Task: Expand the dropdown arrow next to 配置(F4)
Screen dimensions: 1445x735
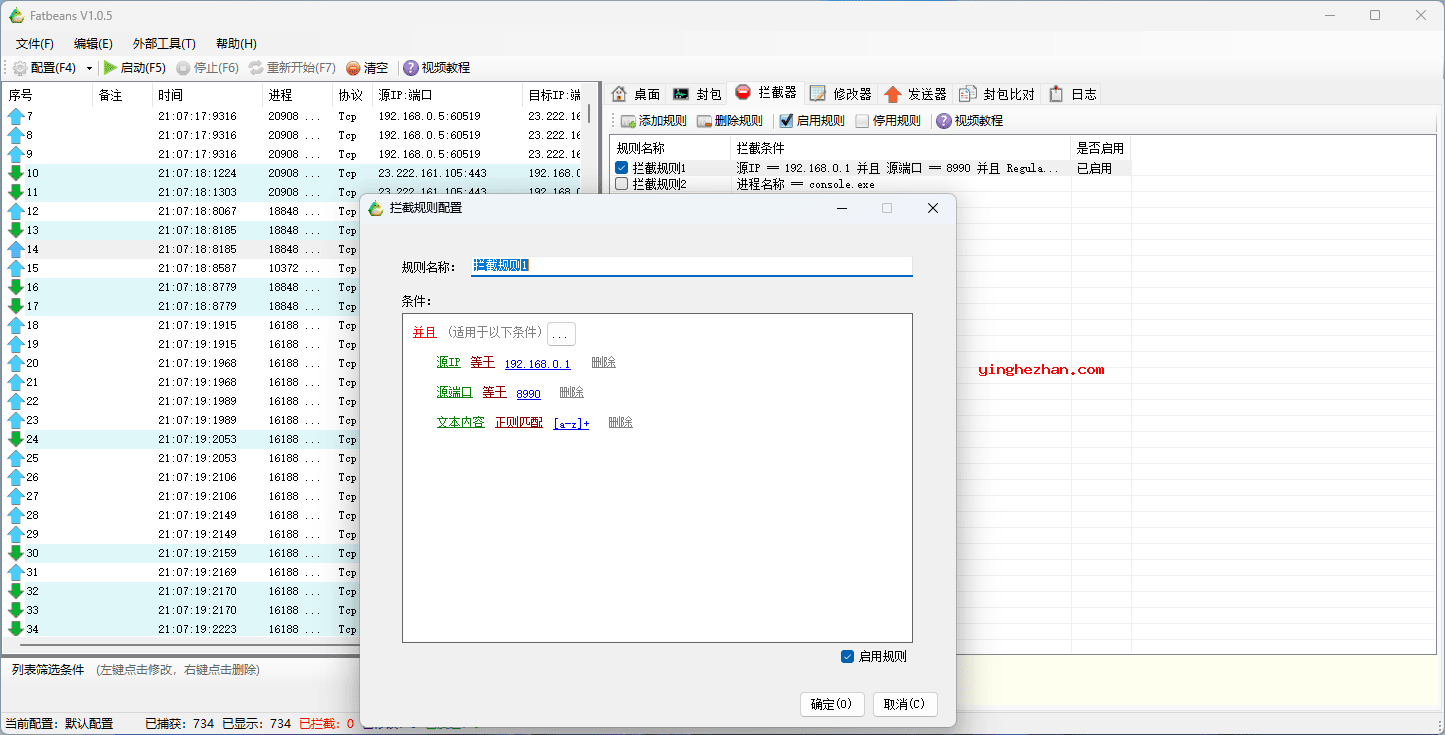Action: tap(89, 68)
